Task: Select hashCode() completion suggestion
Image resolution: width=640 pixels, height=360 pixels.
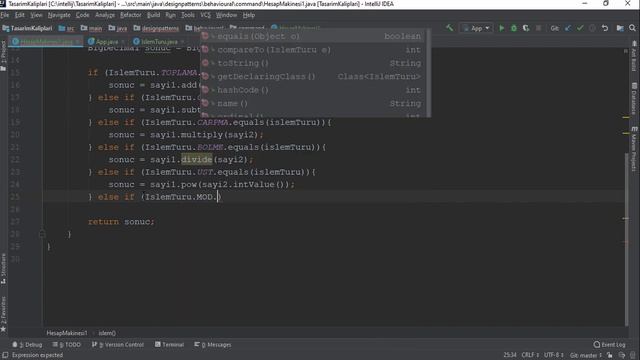Action: (x=313, y=90)
